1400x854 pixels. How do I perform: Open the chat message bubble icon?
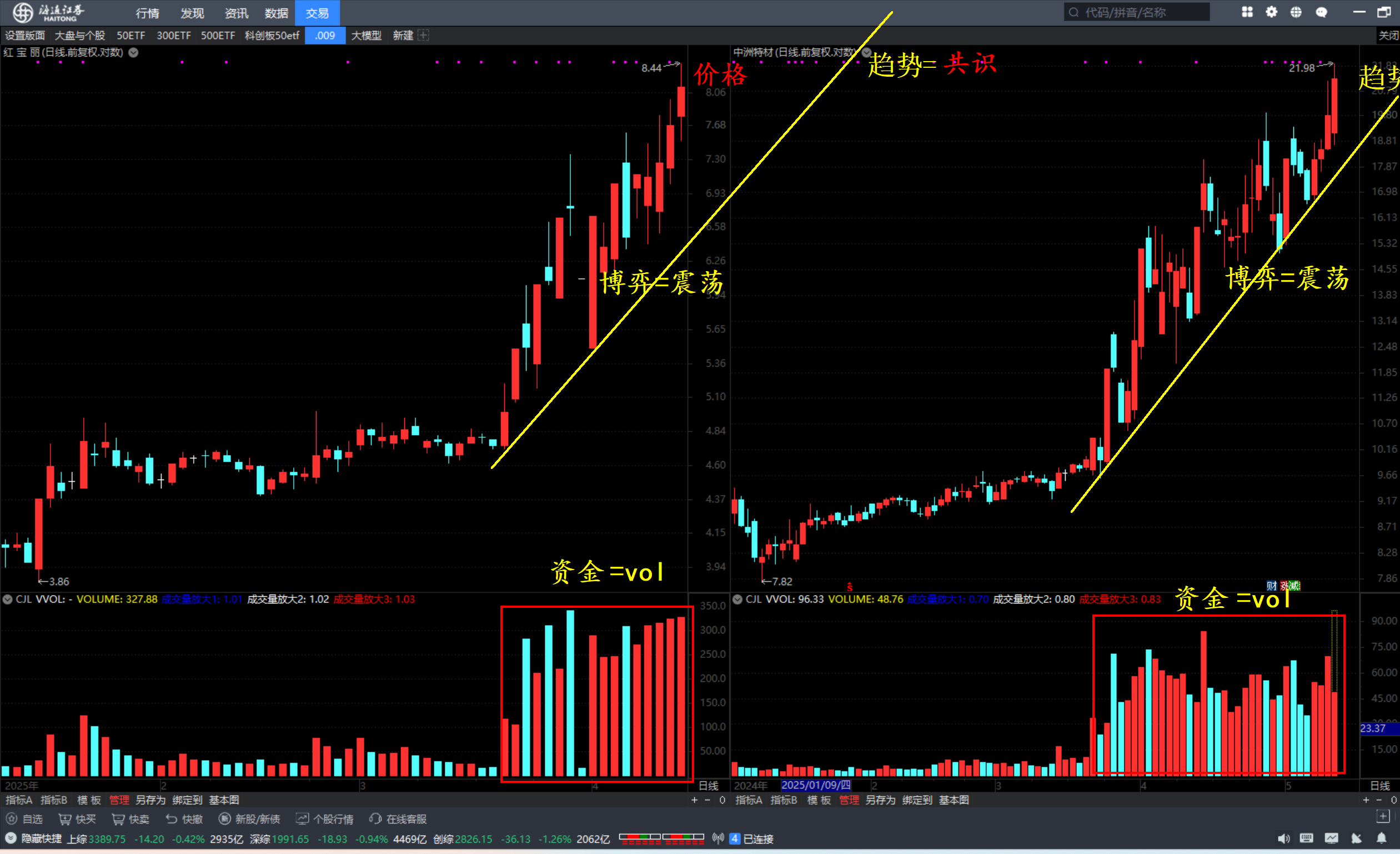pyautogui.click(x=1321, y=12)
